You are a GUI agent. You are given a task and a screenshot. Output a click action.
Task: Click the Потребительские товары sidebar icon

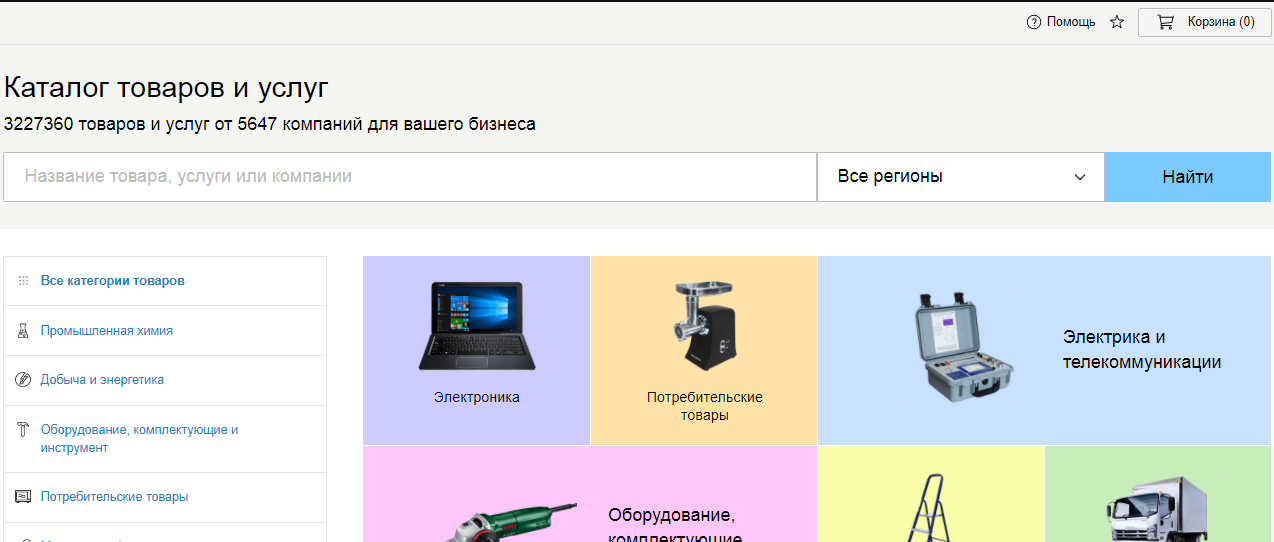[23, 497]
